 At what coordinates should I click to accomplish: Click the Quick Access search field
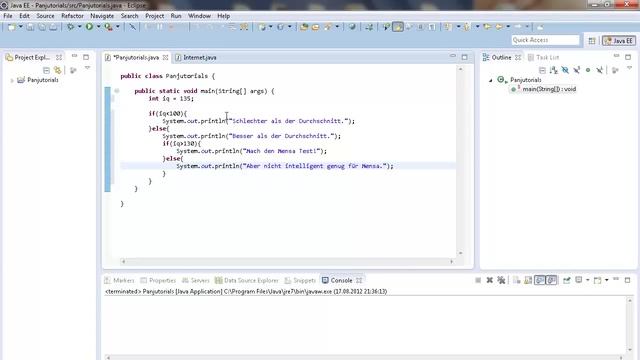(x=545, y=40)
